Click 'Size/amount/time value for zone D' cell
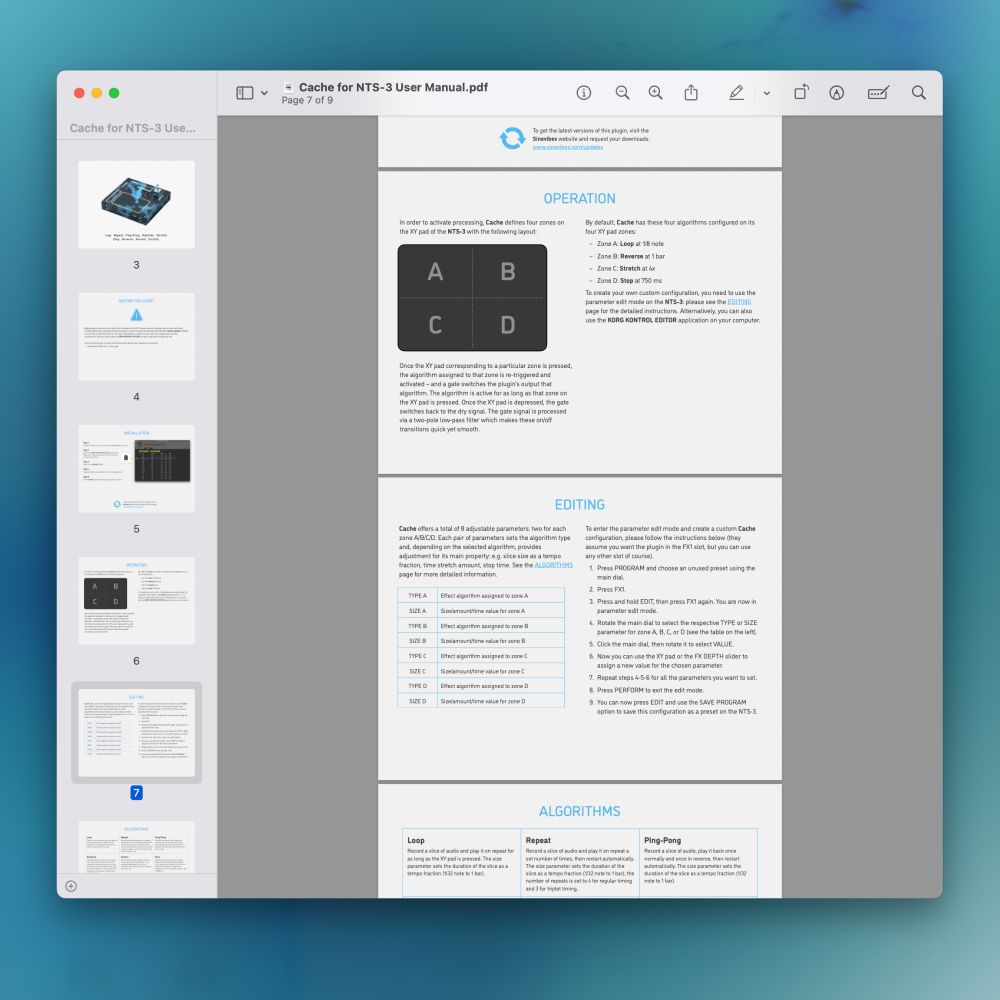1000x1000 pixels. (501, 702)
